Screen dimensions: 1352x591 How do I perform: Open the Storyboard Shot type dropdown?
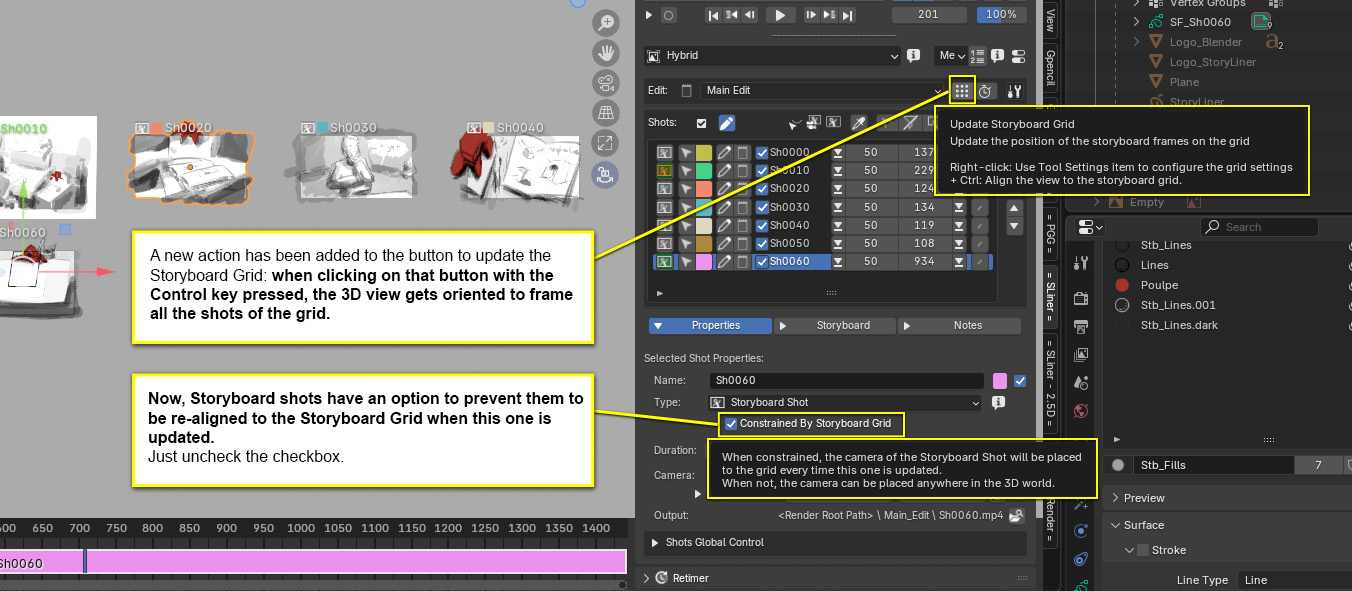pyautogui.click(x=846, y=403)
